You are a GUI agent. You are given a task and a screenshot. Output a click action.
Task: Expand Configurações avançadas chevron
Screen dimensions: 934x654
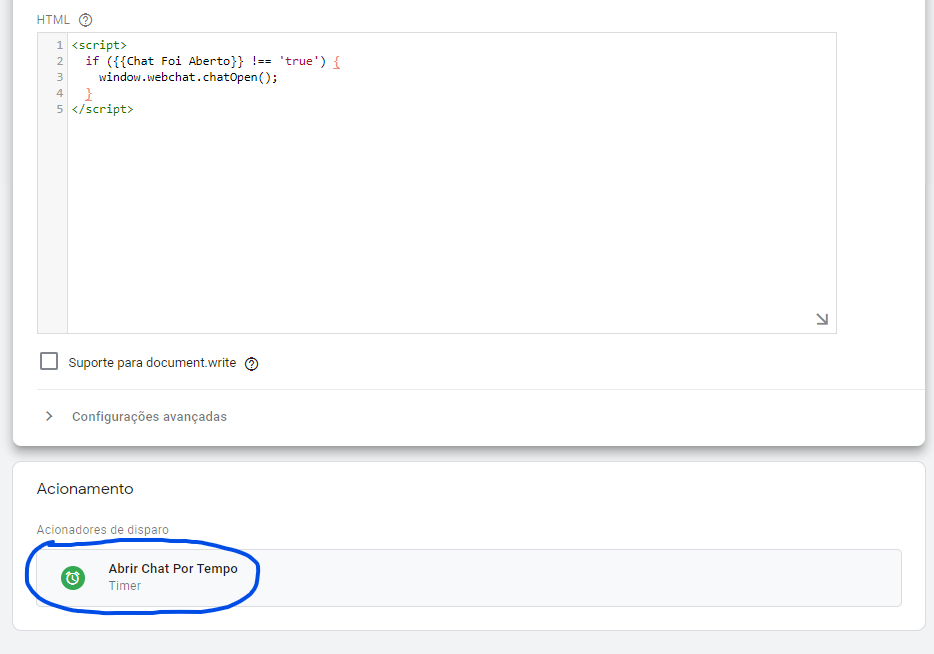49,416
